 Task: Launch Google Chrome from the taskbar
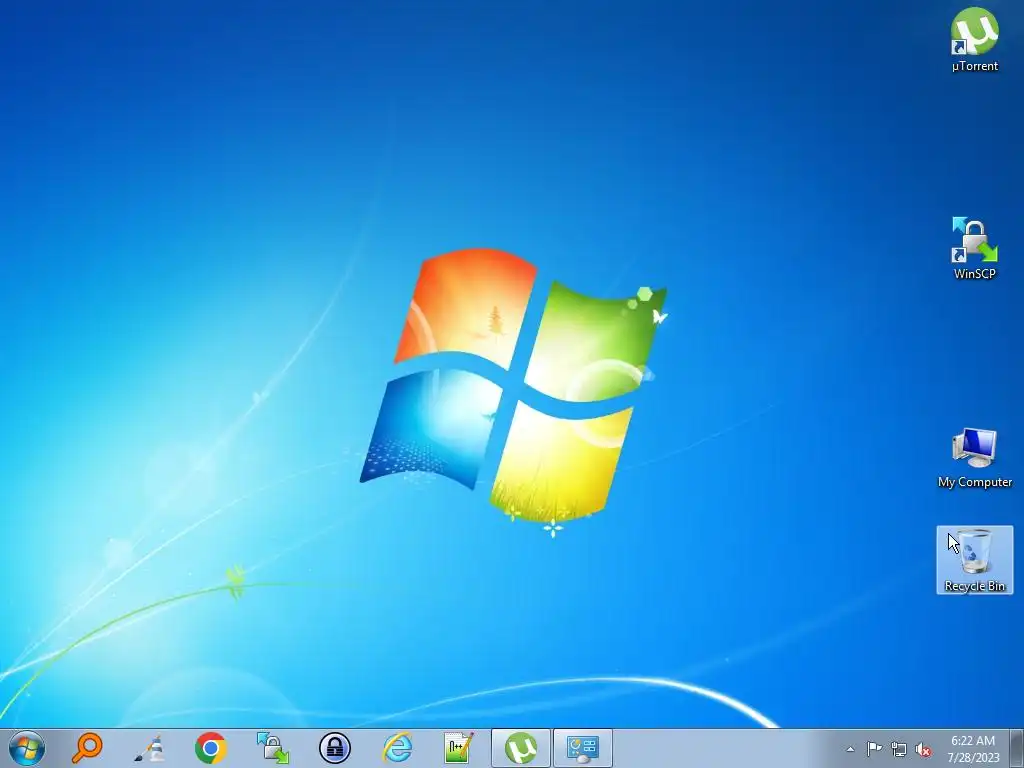pos(210,748)
